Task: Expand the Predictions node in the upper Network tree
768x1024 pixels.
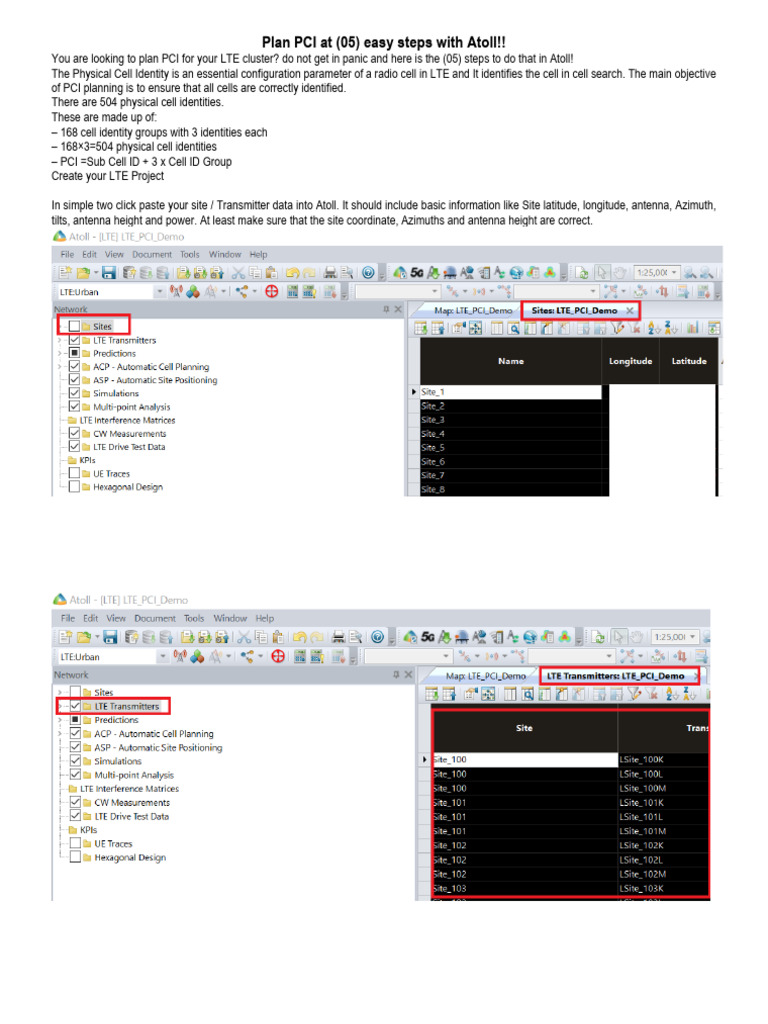Action: click(59, 353)
